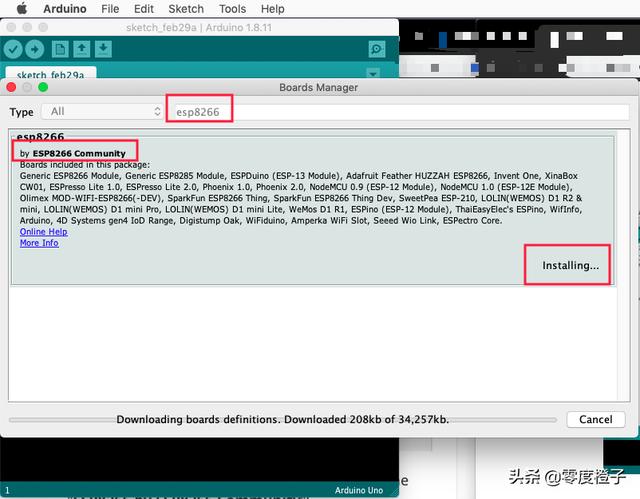
Task: Open the Sketch menu
Action: [x=186, y=9]
